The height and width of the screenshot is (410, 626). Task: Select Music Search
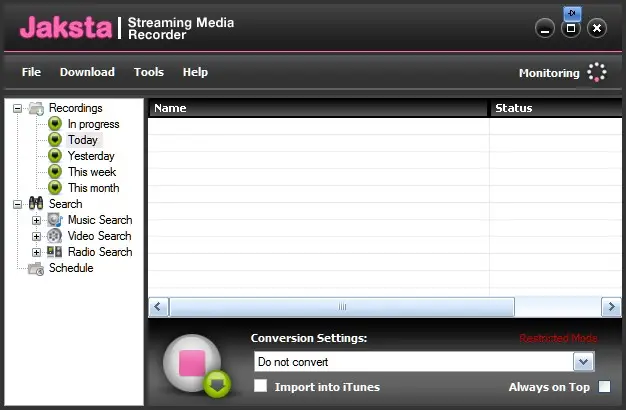tap(100, 220)
